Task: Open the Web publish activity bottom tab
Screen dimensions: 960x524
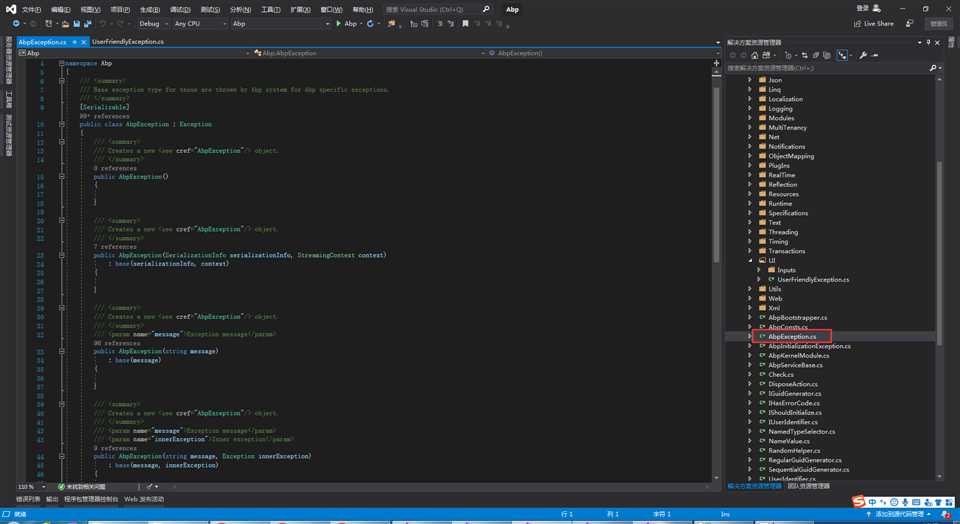Action: tap(144, 499)
